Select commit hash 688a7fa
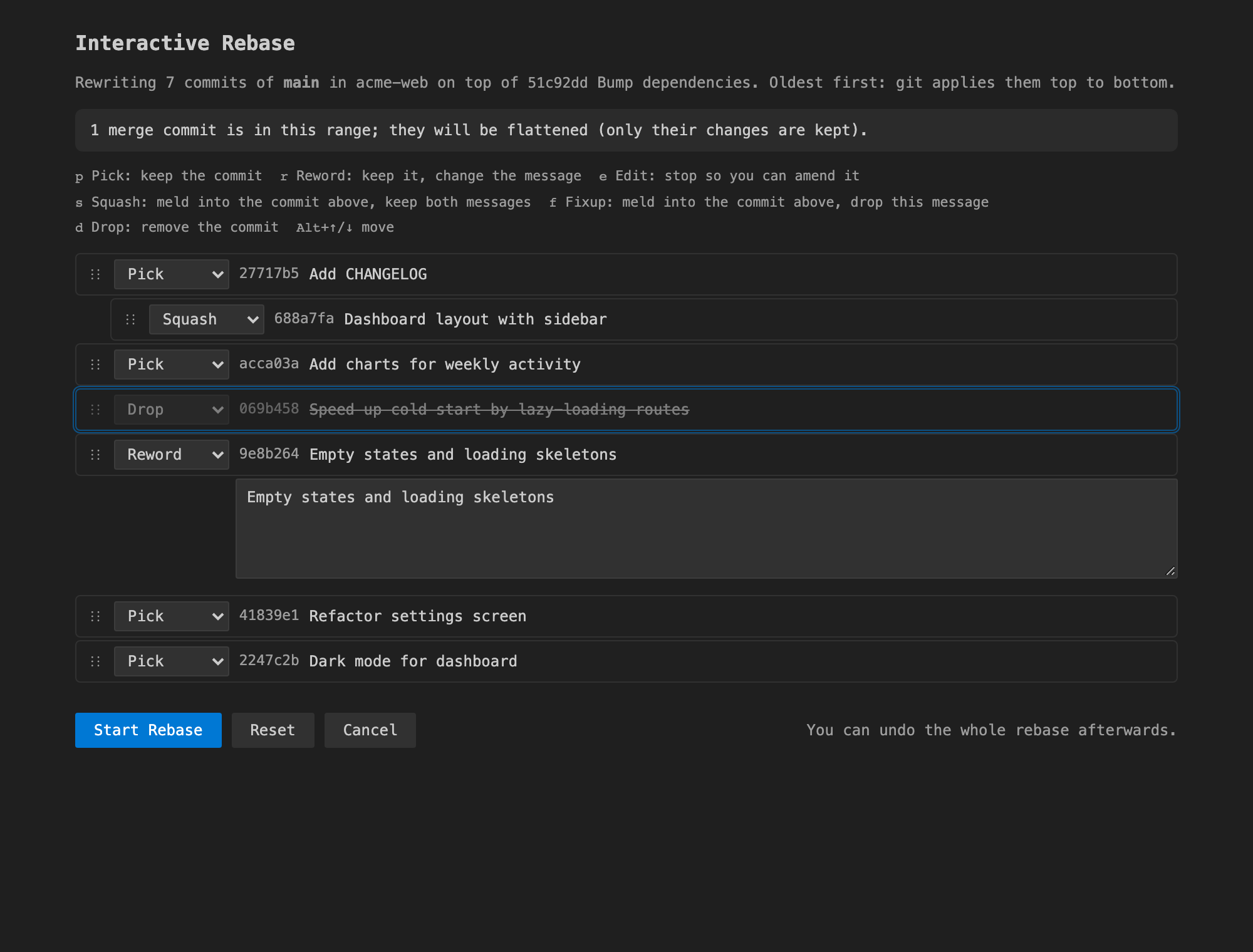Screen dimensions: 1253x952 click(x=304, y=319)
